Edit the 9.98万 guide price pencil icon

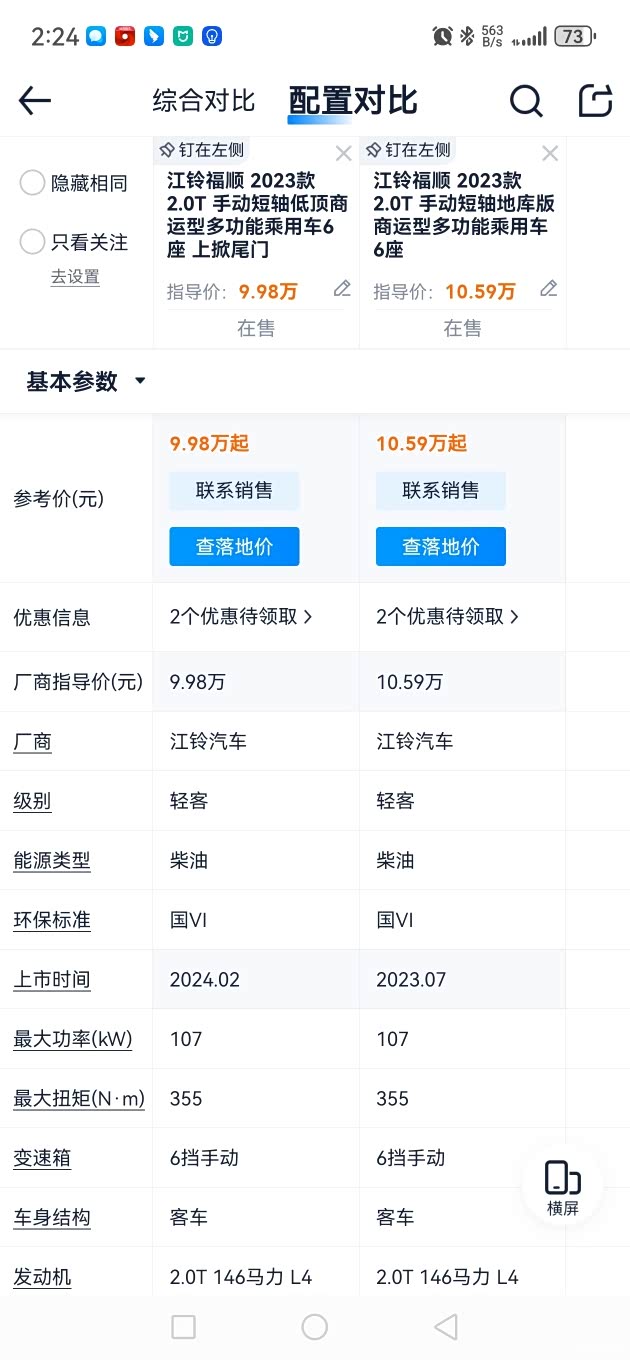[342, 289]
